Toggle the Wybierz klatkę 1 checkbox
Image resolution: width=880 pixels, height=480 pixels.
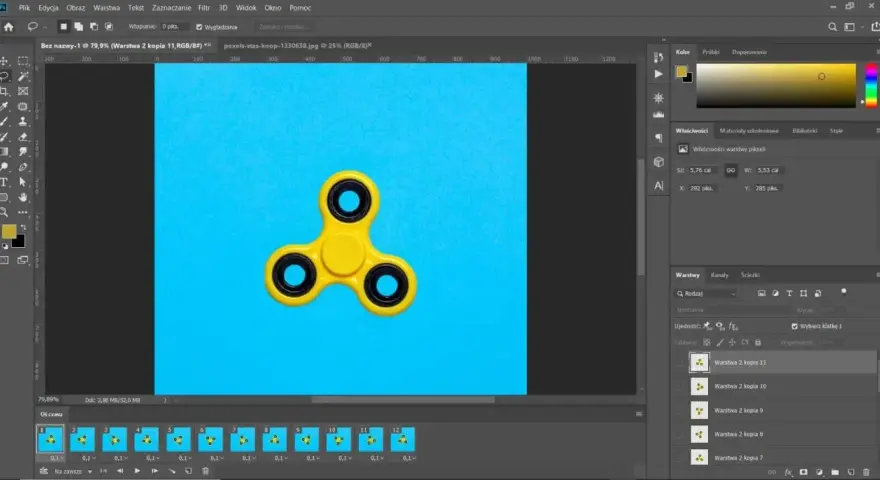[x=794, y=326]
